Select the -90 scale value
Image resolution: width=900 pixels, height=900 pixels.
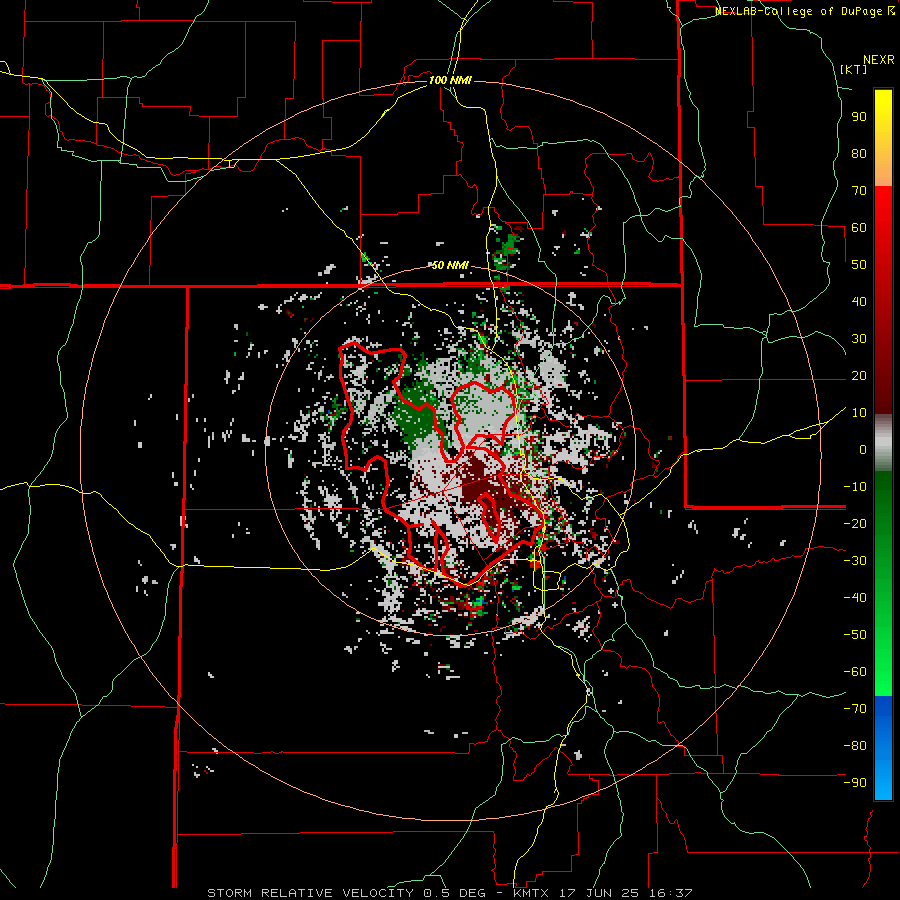(x=855, y=783)
